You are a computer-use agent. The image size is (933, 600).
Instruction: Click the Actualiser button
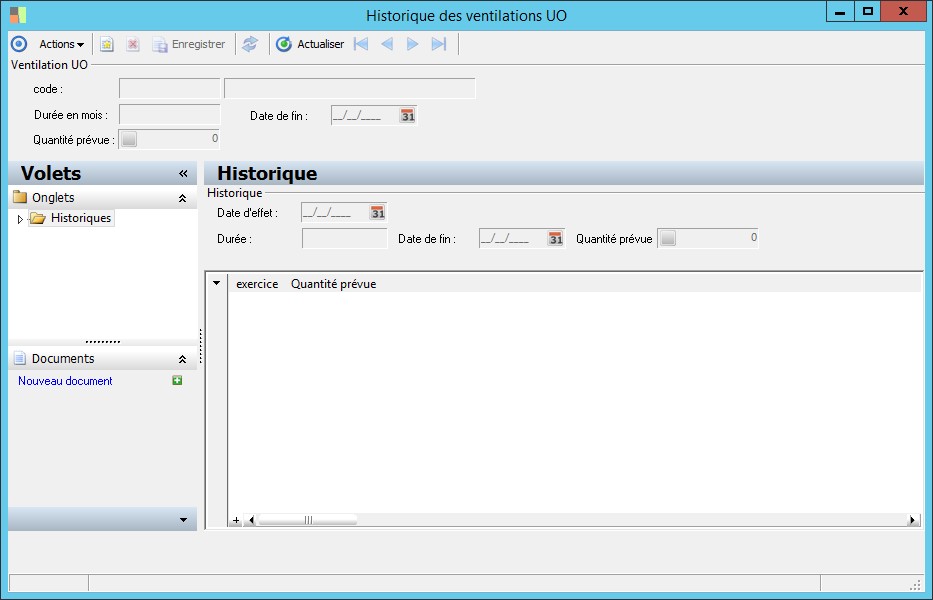(x=310, y=44)
